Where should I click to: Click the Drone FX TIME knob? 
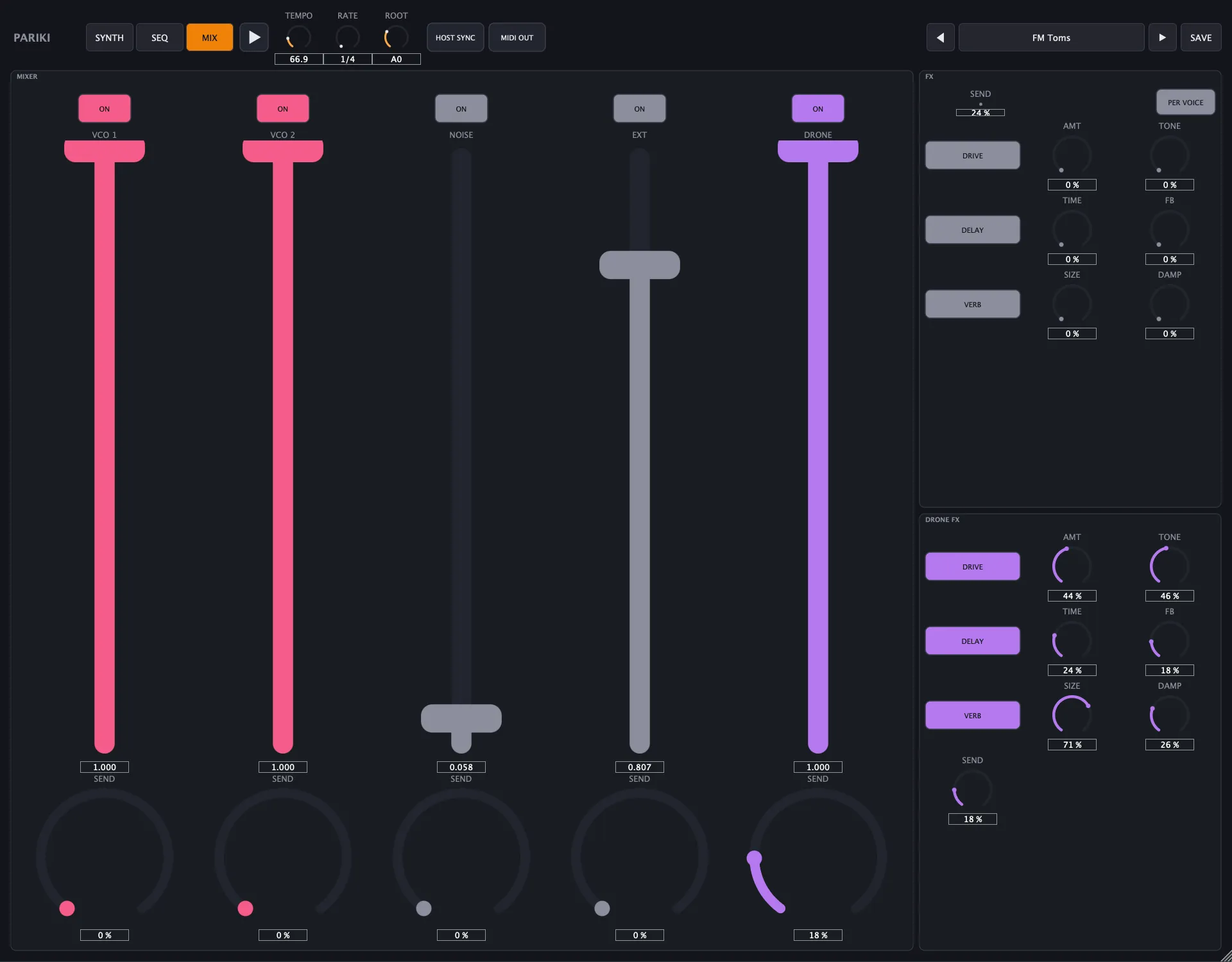pyautogui.click(x=1072, y=641)
